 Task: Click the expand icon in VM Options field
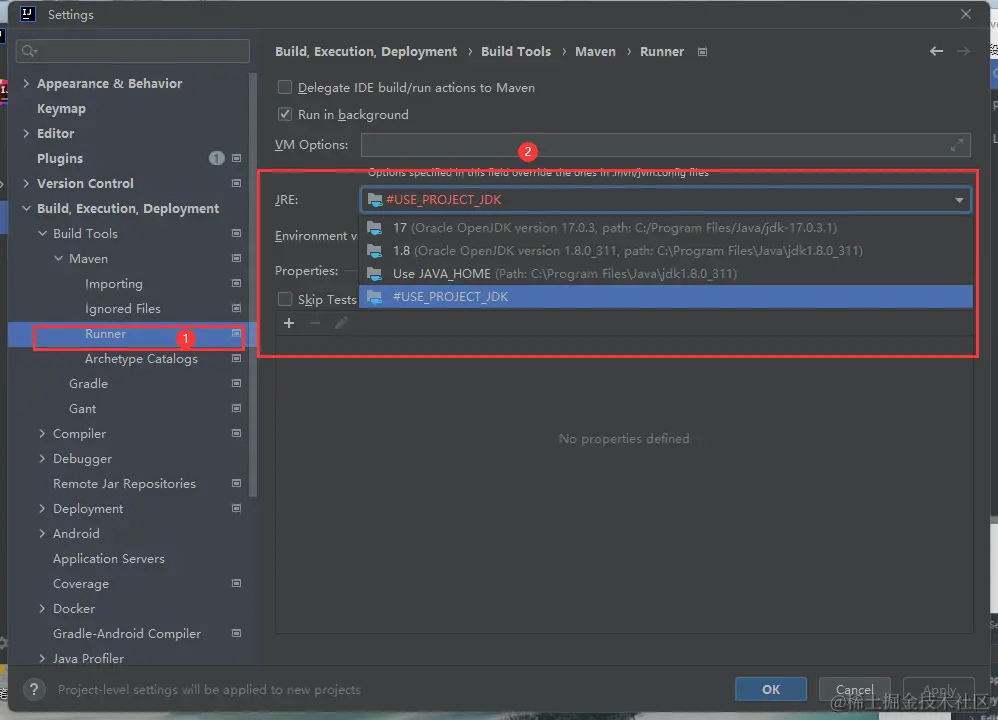[x=956, y=145]
